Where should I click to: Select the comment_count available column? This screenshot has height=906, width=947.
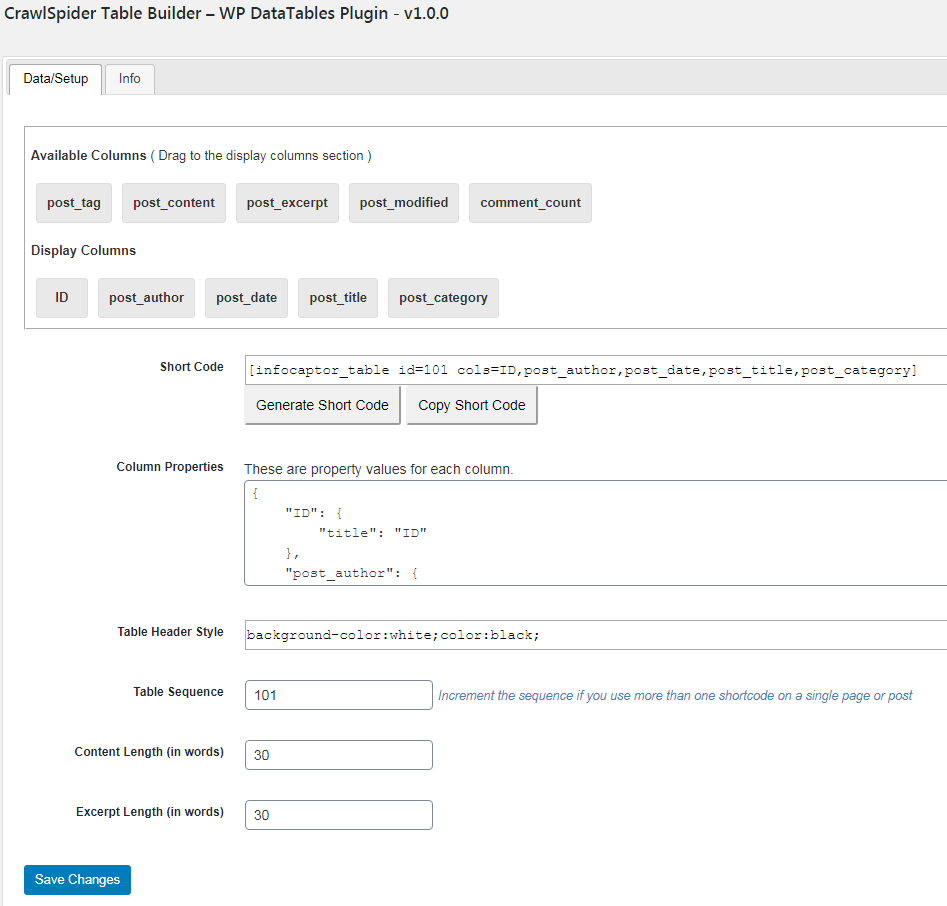530,202
